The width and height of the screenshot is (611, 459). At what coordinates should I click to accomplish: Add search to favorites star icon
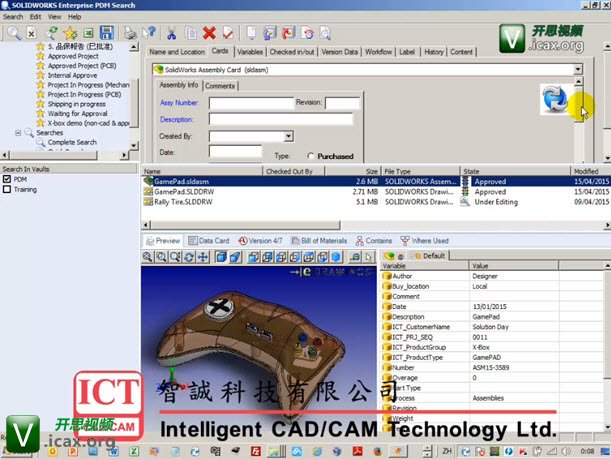tap(70, 33)
